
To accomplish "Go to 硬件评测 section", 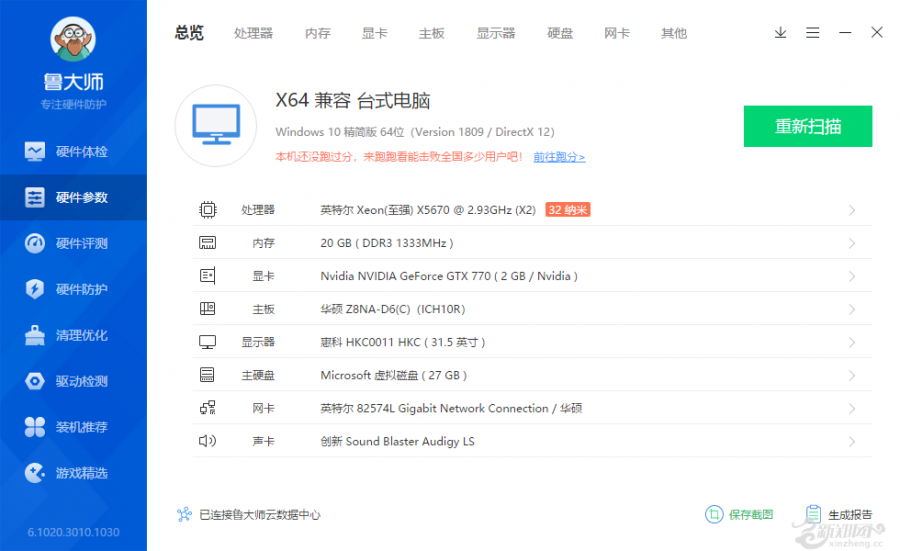I will click(x=73, y=243).
